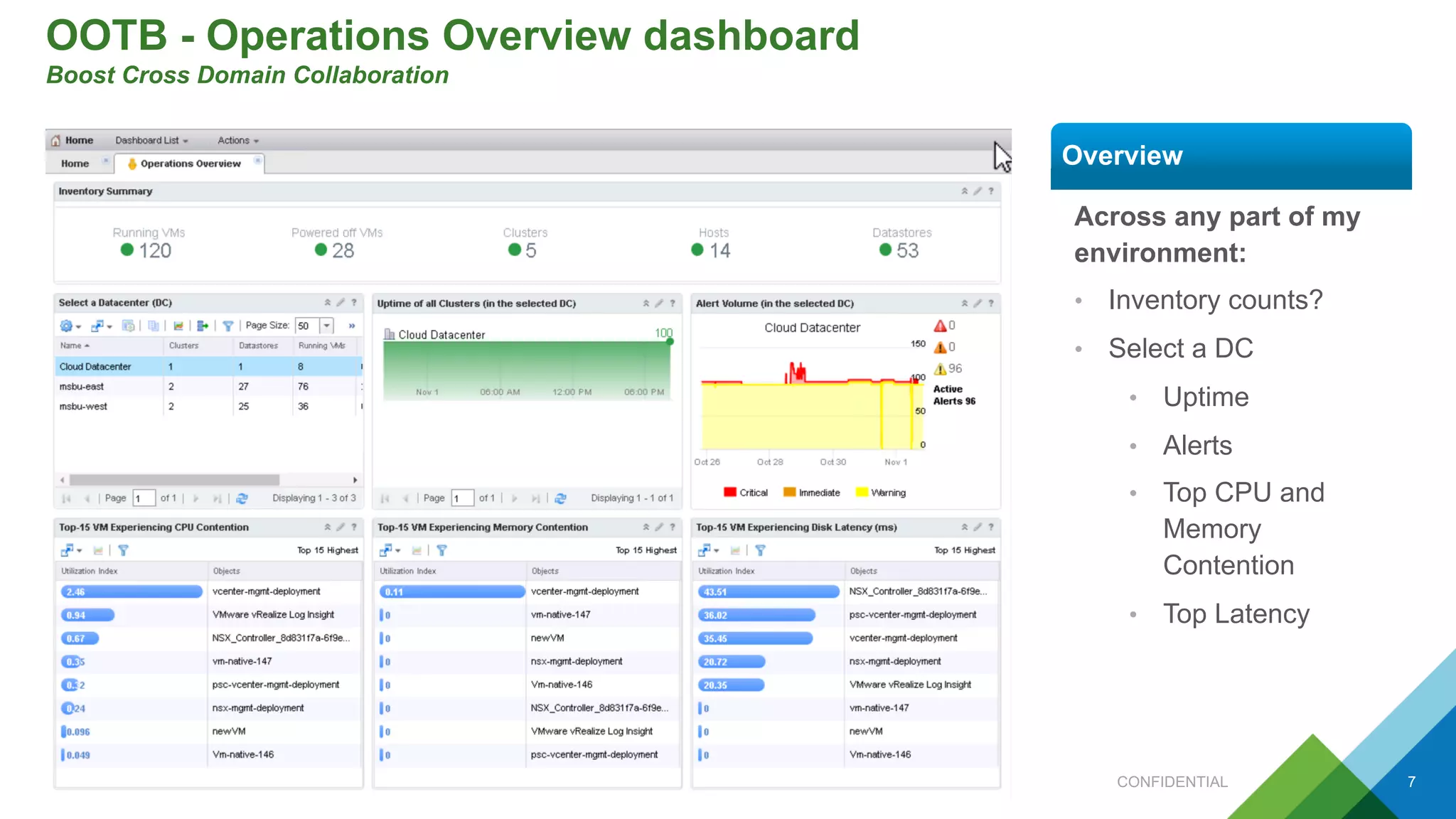Viewport: 1456px width, 819px height.
Task: Close the Operations Overview tab
Action: click(257, 161)
